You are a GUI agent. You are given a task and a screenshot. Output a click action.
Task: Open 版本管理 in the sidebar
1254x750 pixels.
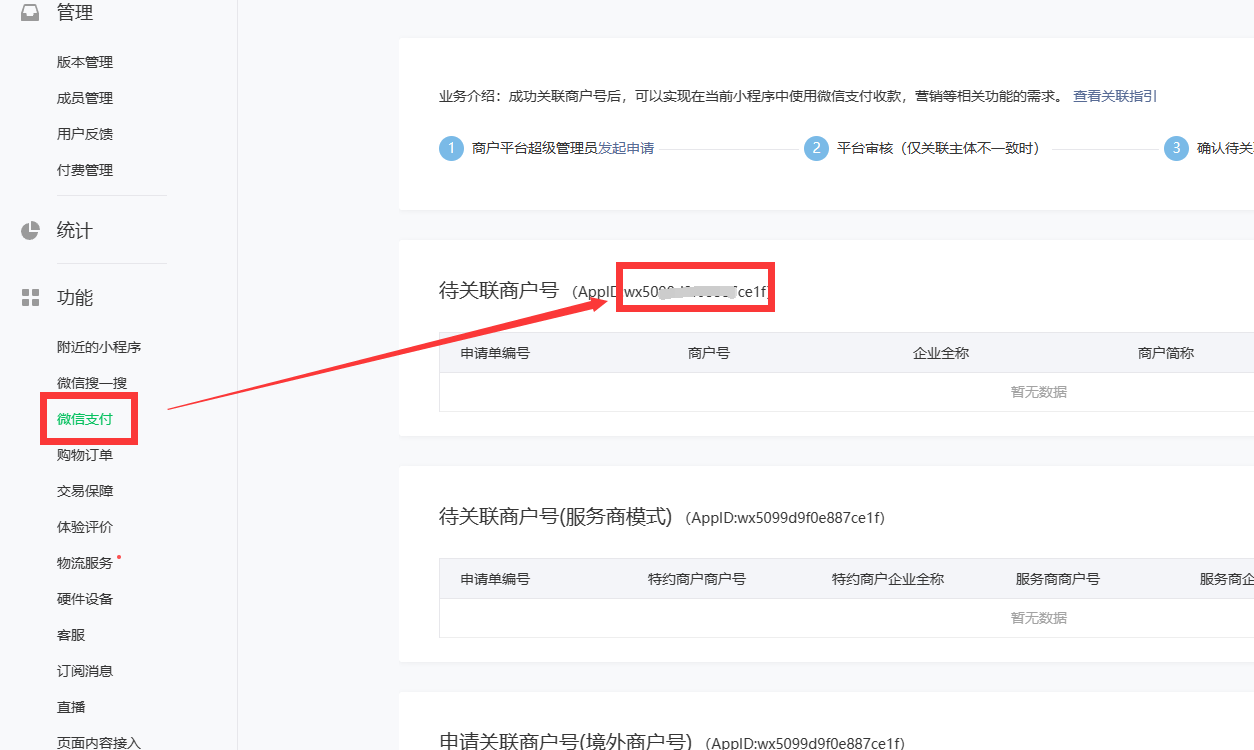click(85, 62)
